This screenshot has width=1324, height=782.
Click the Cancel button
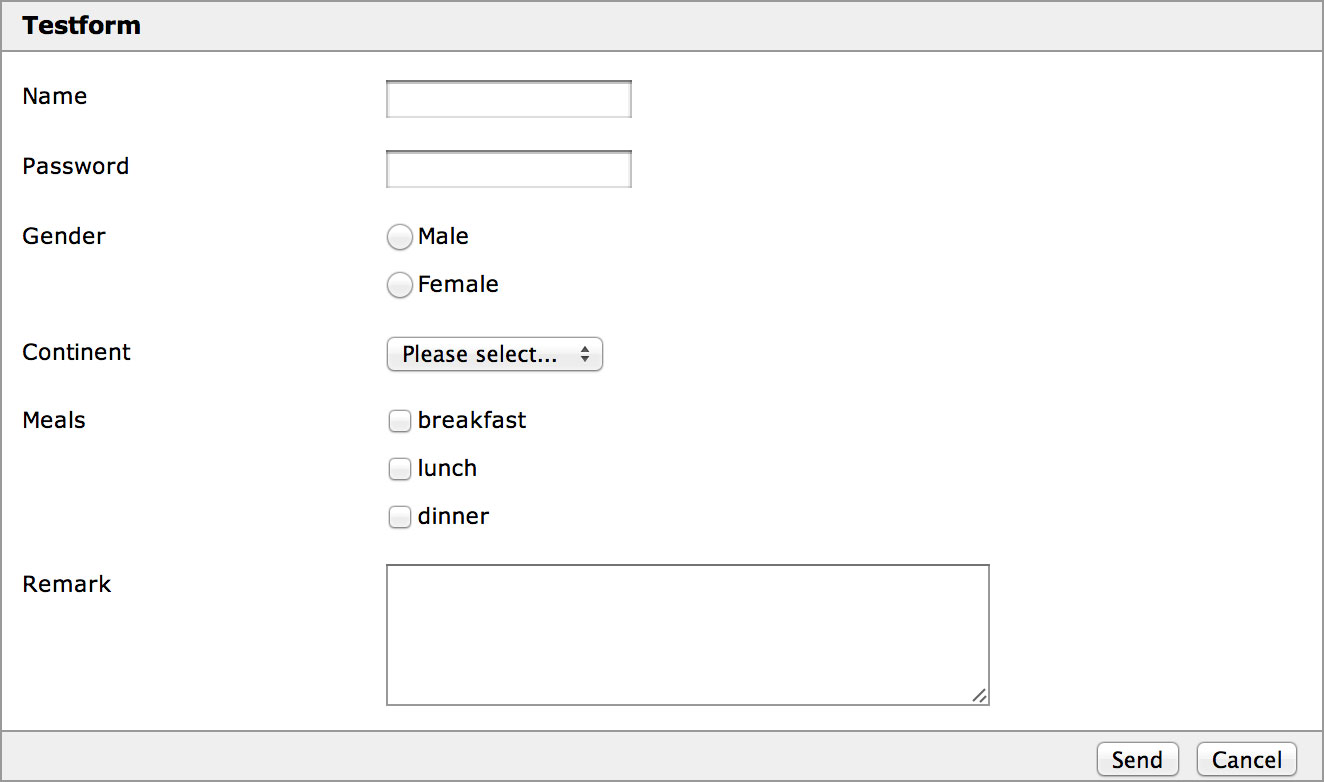point(1246,759)
